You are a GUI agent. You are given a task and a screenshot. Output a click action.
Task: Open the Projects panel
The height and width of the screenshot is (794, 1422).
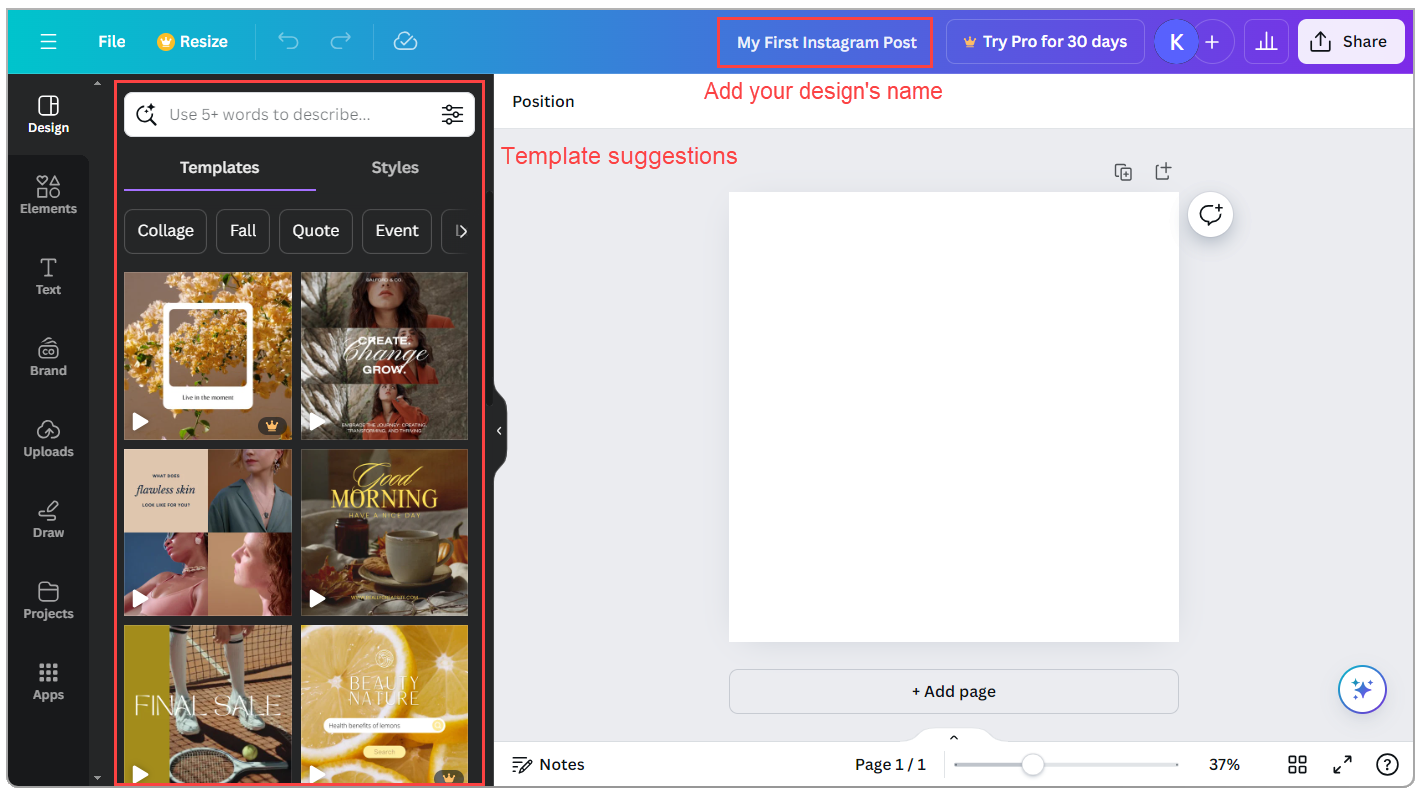48,599
